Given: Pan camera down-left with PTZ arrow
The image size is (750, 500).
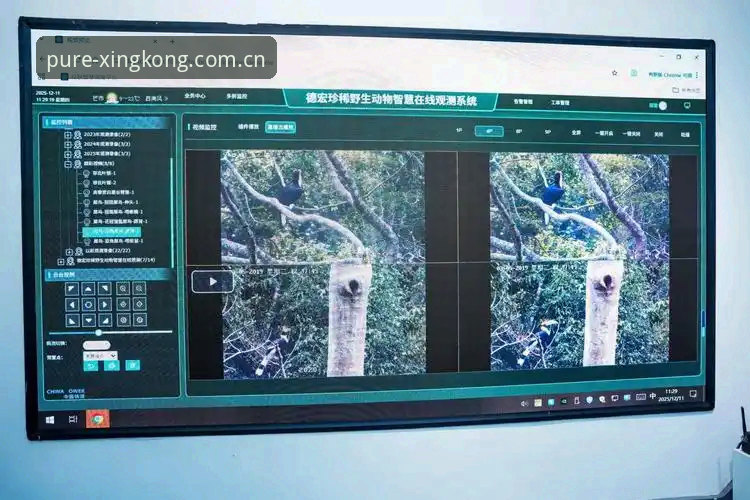Looking at the screenshot, I should (x=72, y=320).
